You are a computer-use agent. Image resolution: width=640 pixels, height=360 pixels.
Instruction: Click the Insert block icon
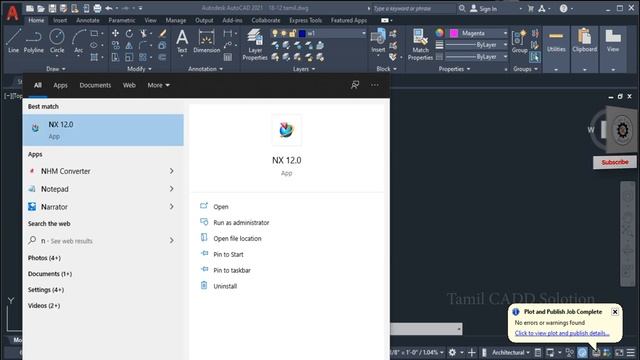click(x=378, y=41)
